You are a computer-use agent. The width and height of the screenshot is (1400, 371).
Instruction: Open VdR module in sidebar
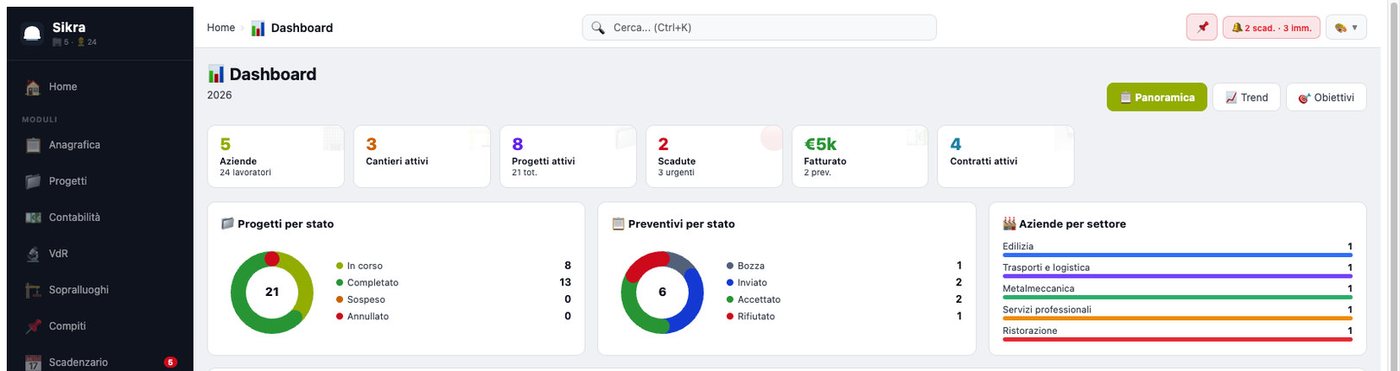[100, 254]
